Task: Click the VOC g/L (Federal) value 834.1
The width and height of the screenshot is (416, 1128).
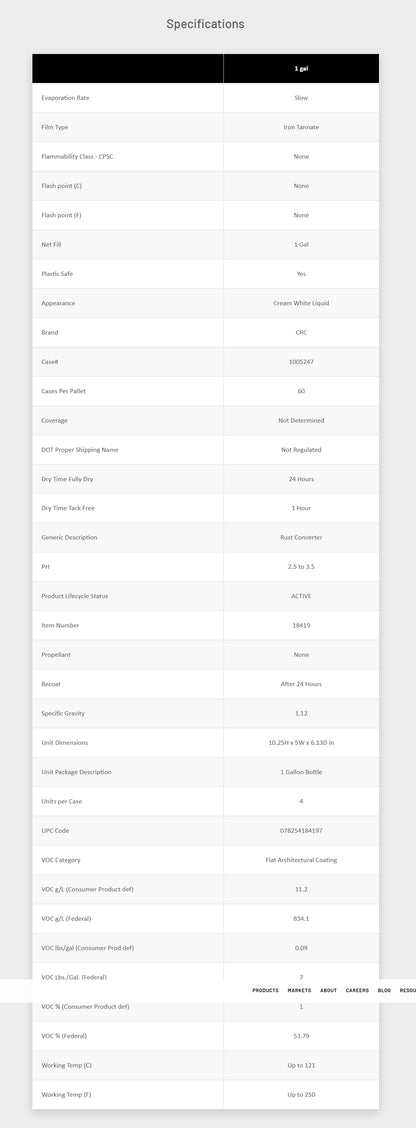Action: tap(301, 919)
